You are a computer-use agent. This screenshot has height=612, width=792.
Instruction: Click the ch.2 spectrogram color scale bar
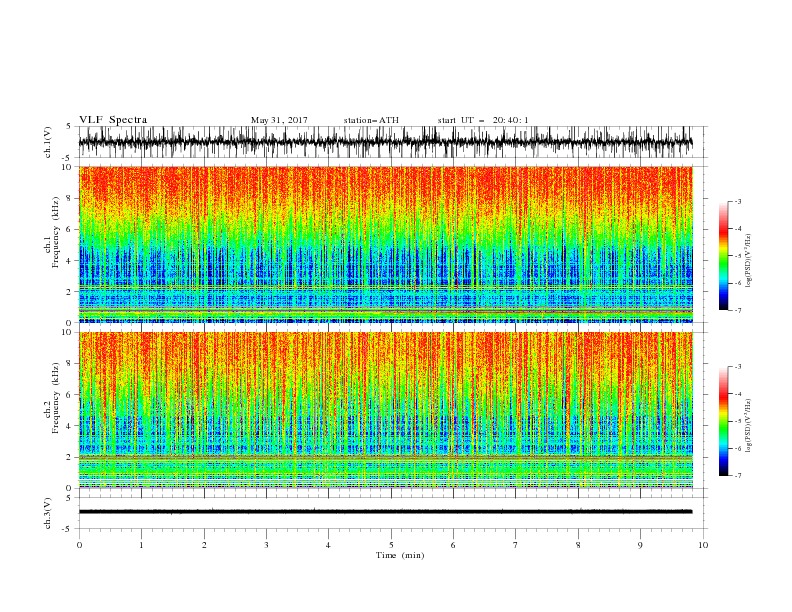click(723, 421)
